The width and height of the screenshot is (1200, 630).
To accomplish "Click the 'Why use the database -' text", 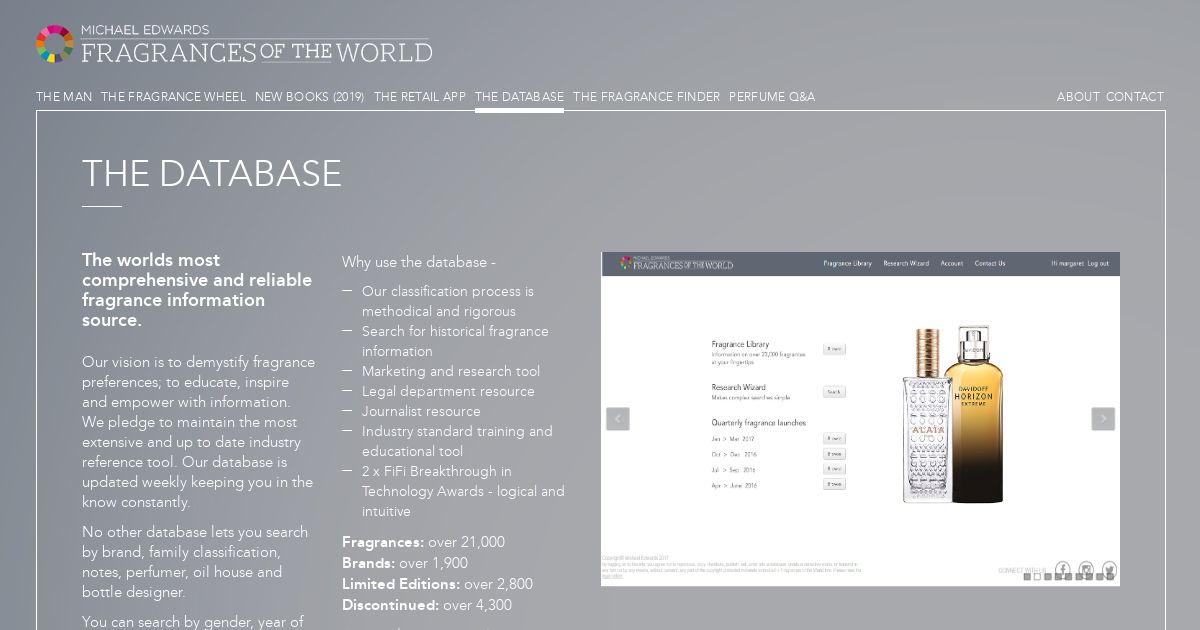I will tap(419, 262).
